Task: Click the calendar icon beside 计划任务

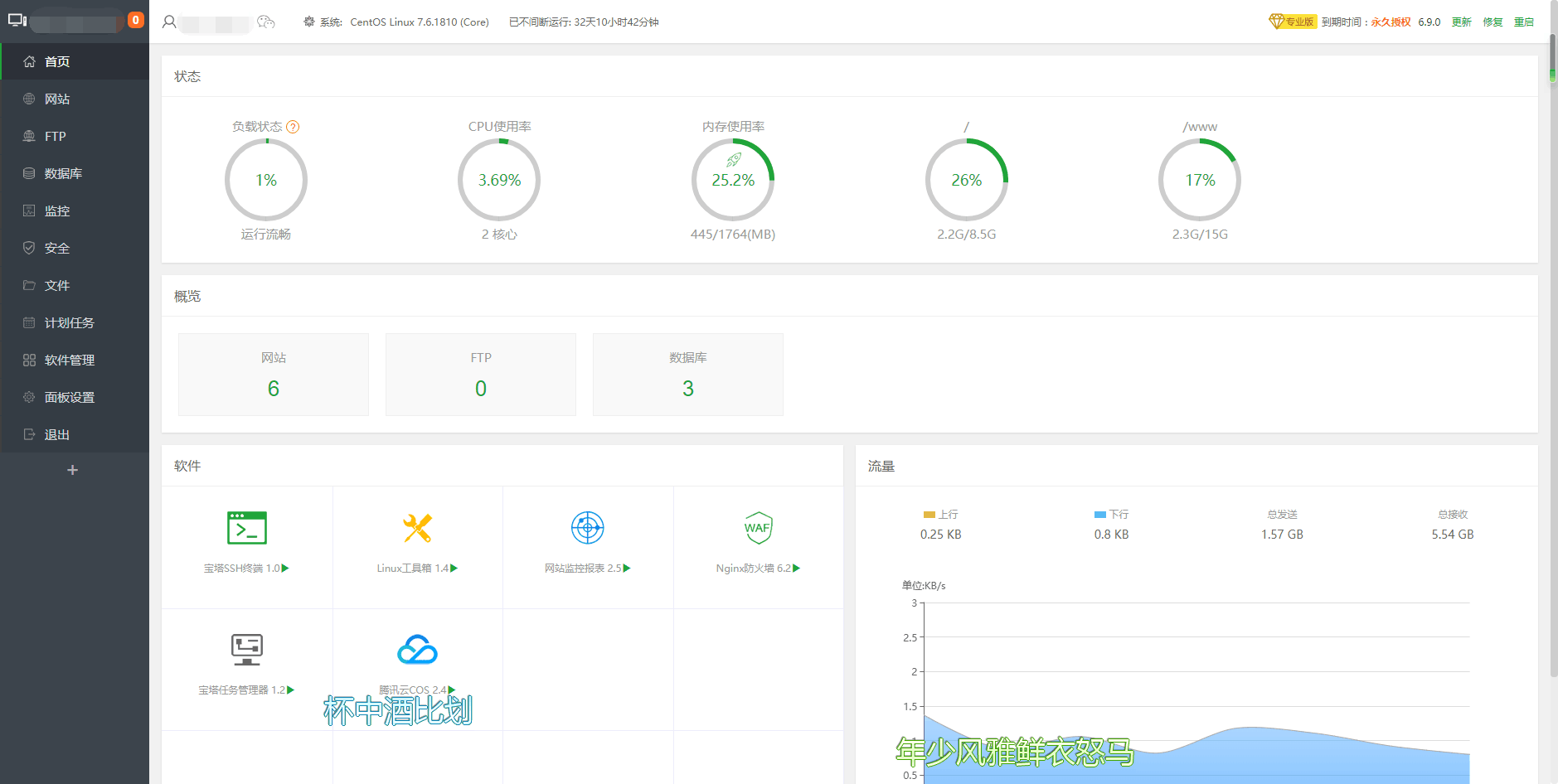Action: tap(29, 322)
